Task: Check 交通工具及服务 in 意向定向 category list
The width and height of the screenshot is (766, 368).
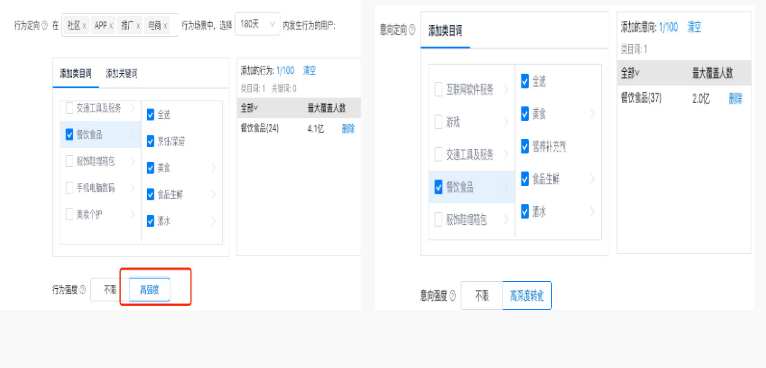Action: click(438, 154)
